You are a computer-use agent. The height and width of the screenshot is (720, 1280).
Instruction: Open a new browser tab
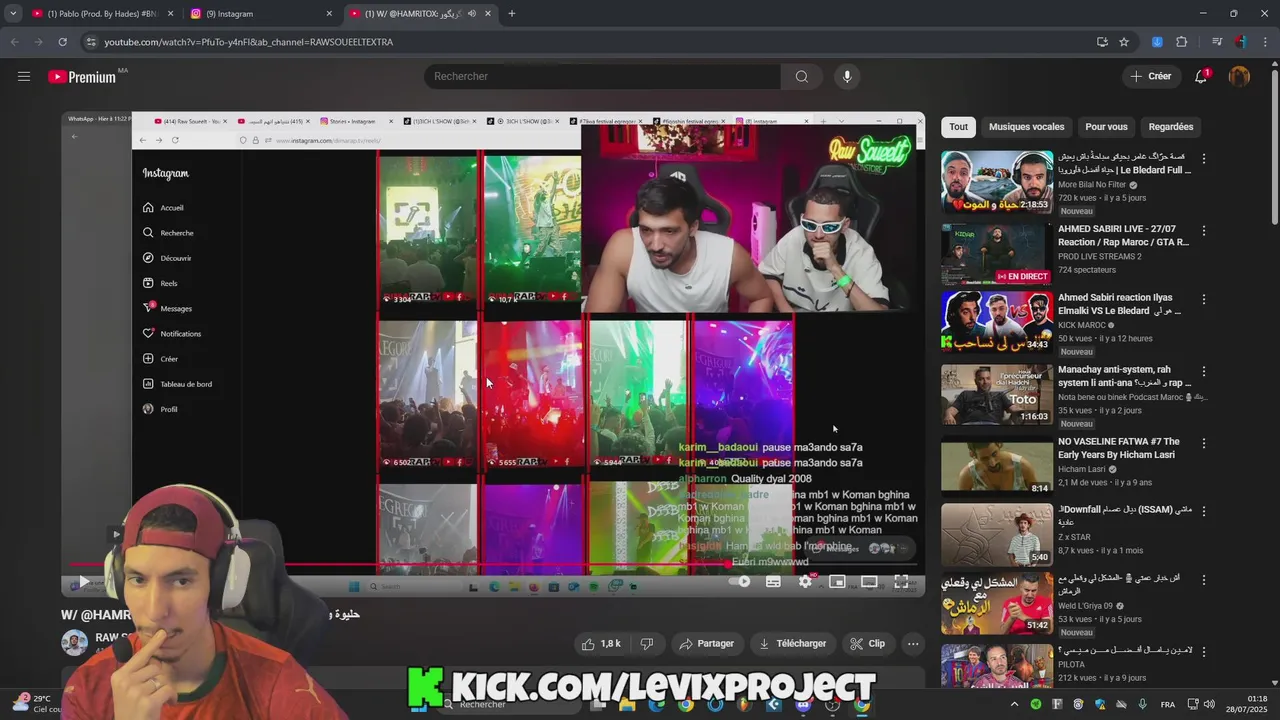point(511,13)
